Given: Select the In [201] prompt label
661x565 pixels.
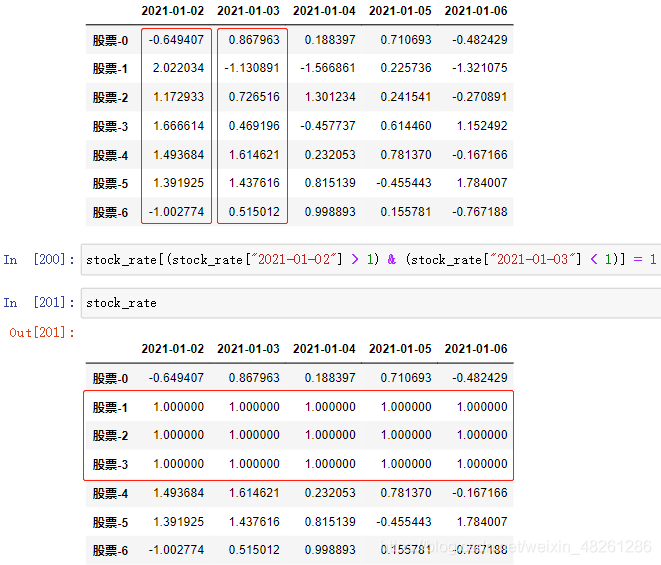Looking at the screenshot, I should click(x=39, y=303).
